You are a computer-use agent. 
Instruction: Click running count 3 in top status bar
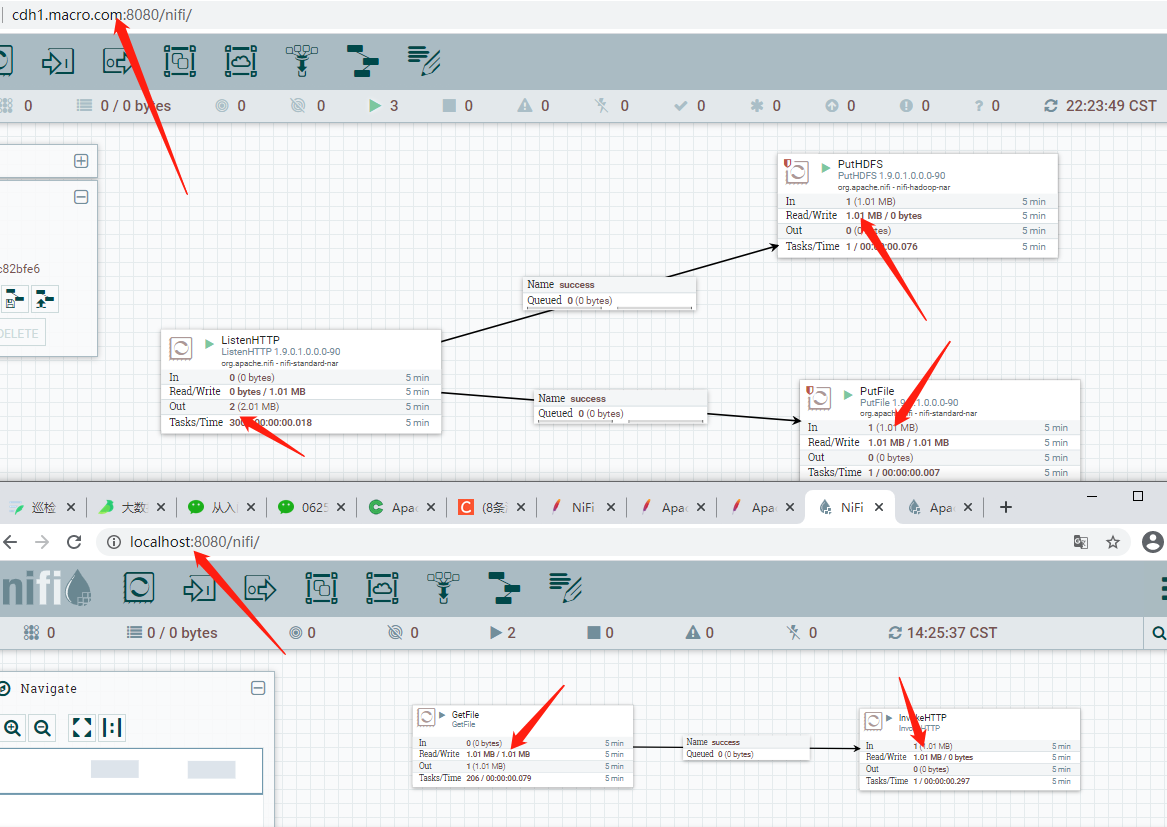pyautogui.click(x=384, y=106)
